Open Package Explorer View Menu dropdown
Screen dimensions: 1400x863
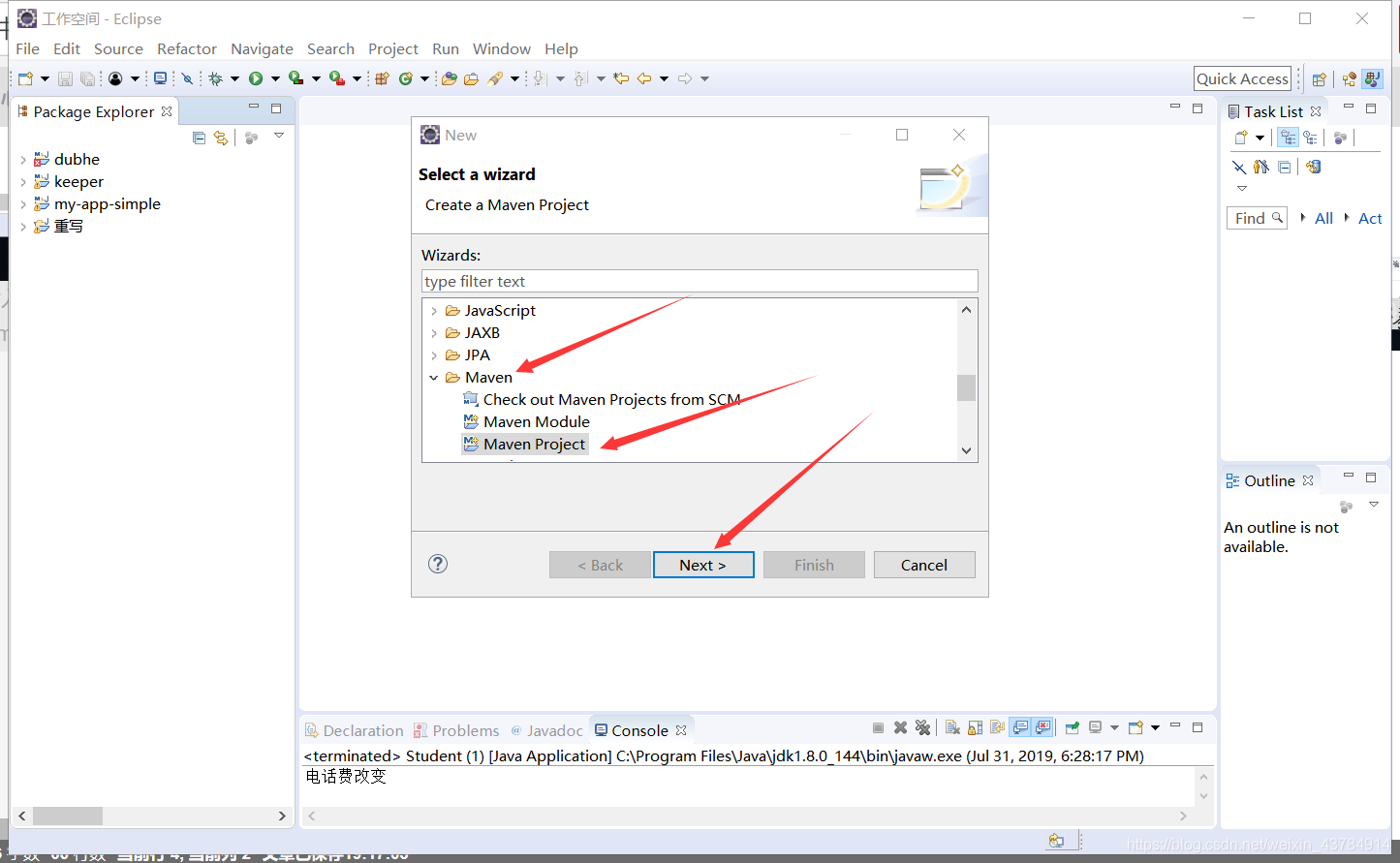pyautogui.click(x=279, y=136)
